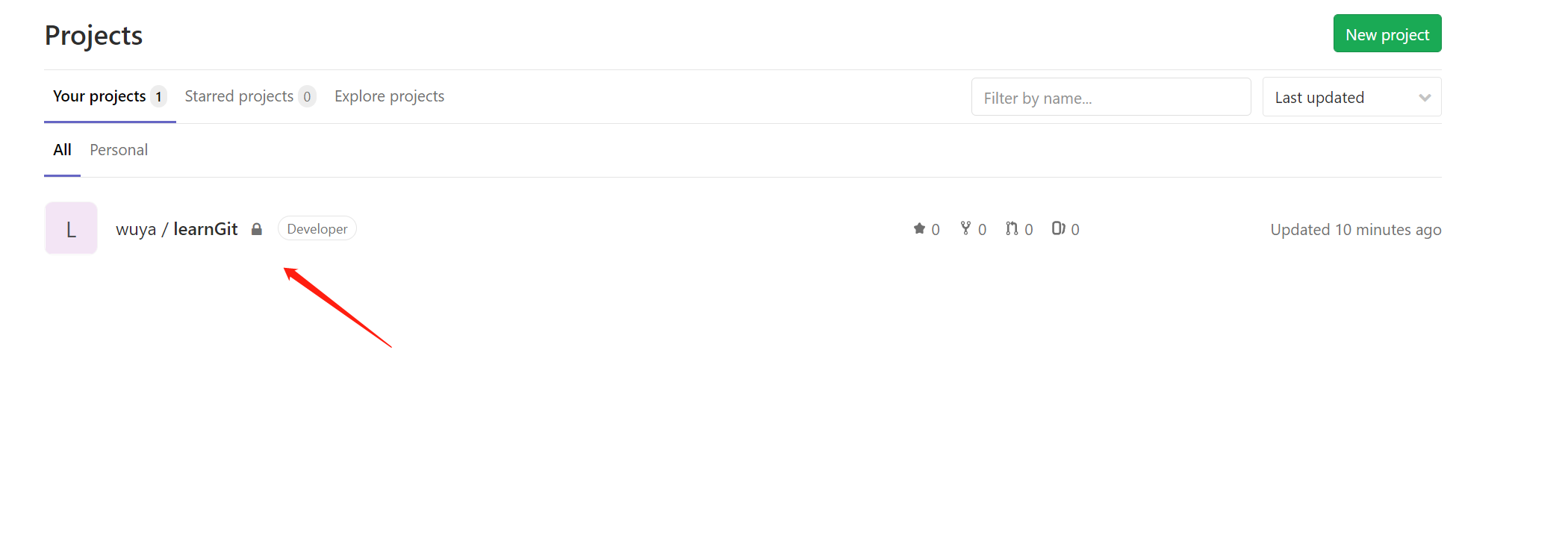Click the star count icon for learnGit
Viewport: 1568px width, 550px height.
click(x=919, y=228)
